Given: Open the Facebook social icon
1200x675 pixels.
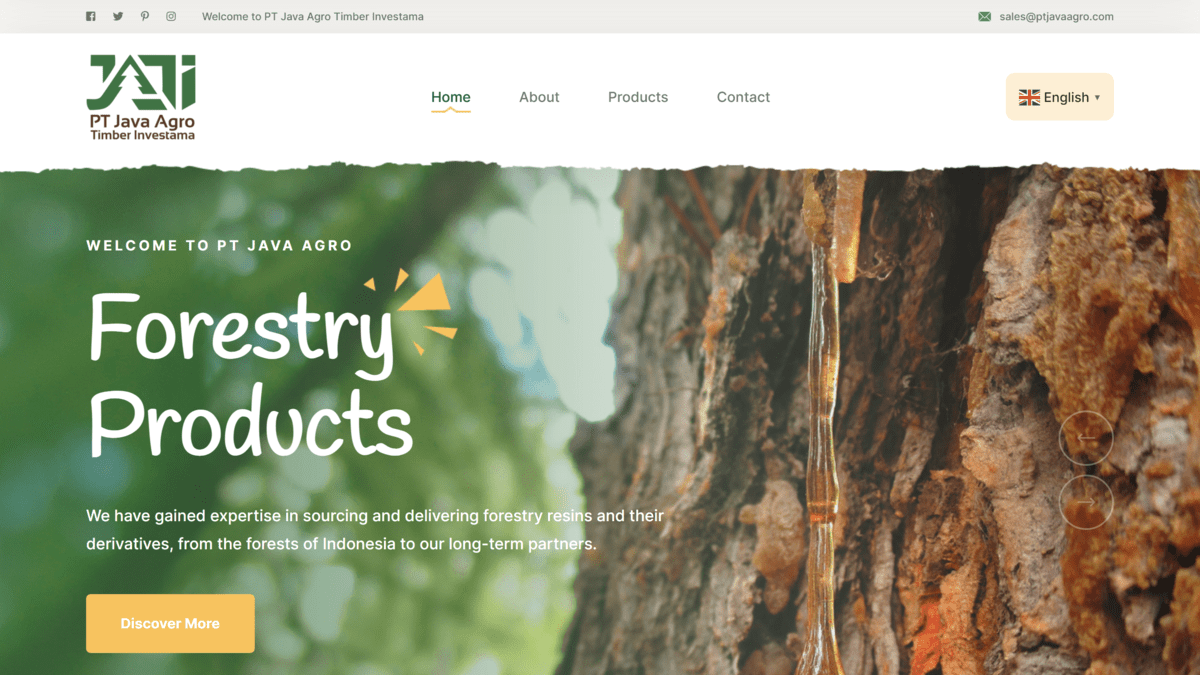Looking at the screenshot, I should 91,16.
